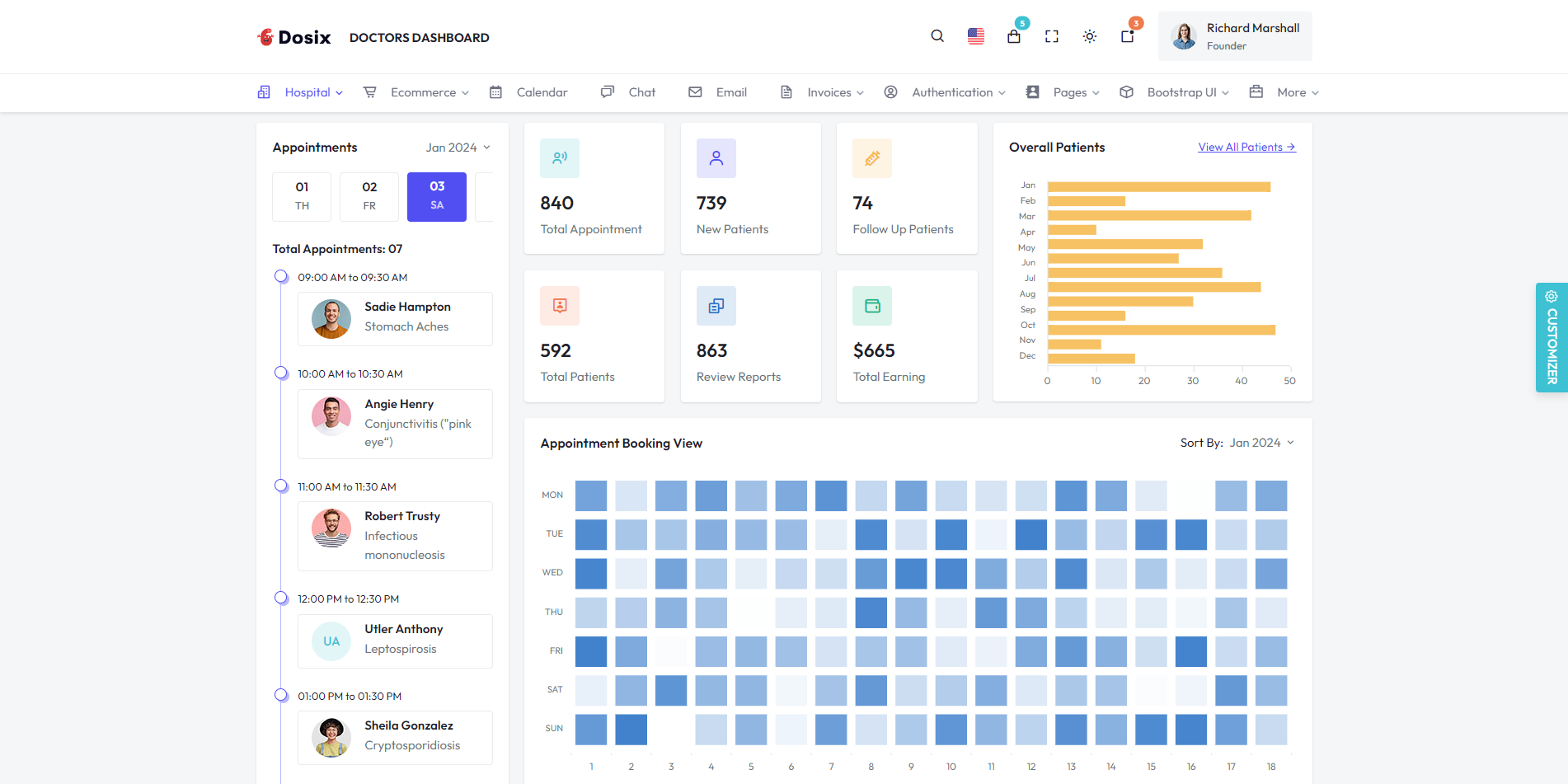
Task: Expand the More menu dropdown
Action: 1315,93
